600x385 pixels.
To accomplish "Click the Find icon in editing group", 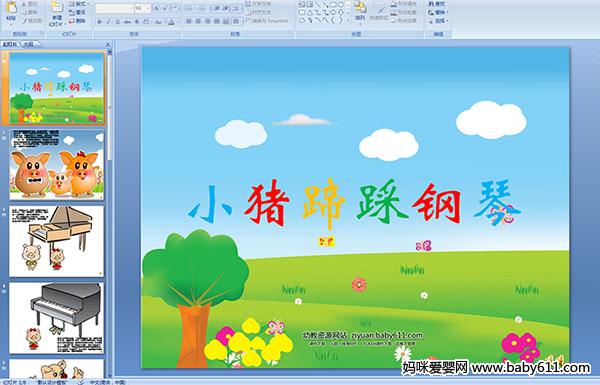I will tap(437, 4).
